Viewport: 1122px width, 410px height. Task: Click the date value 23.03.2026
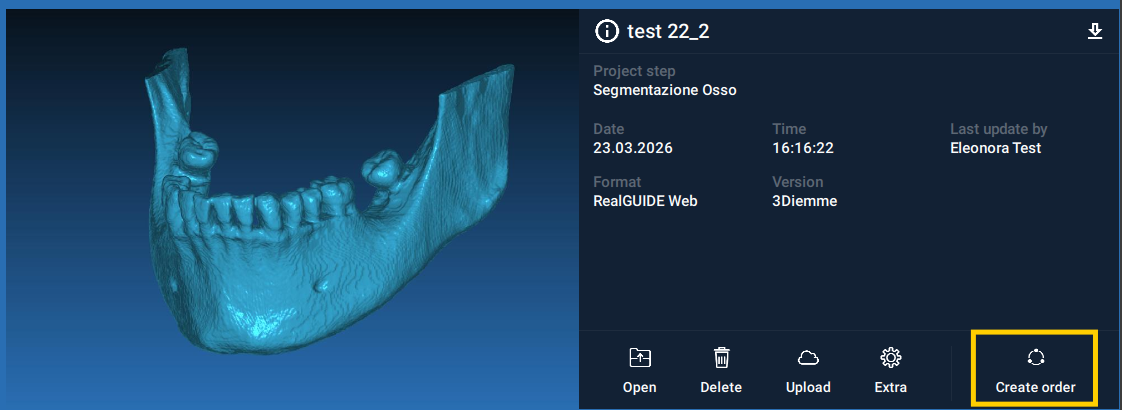[633, 148]
